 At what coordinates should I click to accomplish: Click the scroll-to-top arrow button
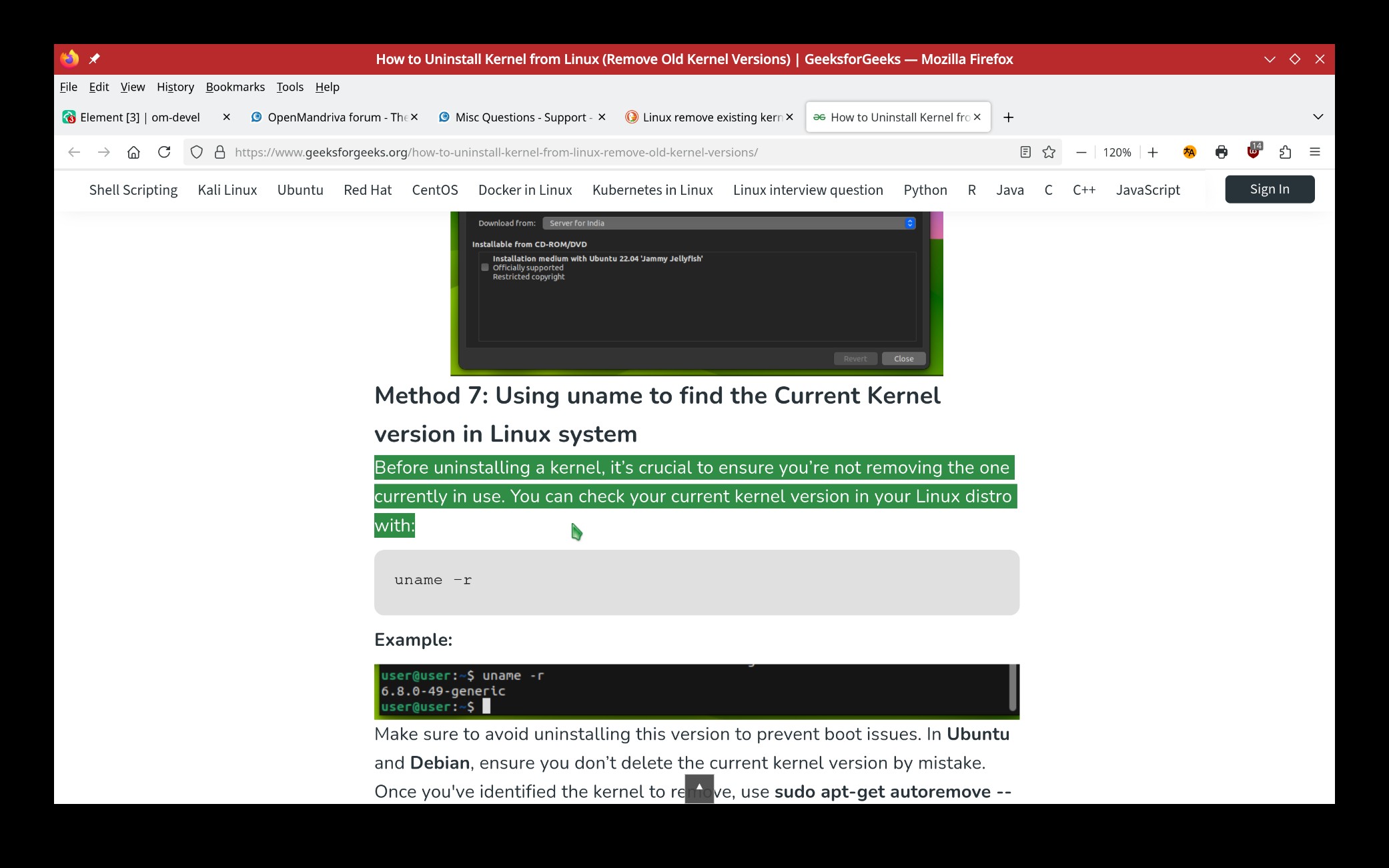pyautogui.click(x=699, y=789)
